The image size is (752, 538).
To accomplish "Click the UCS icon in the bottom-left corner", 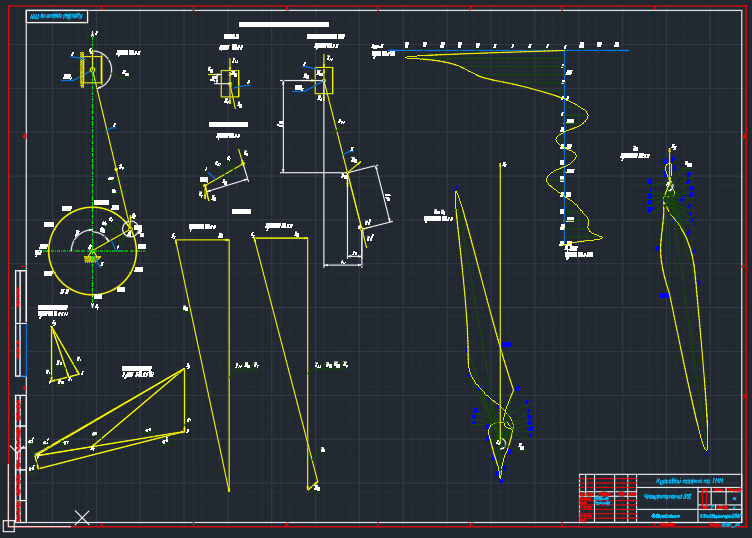I will (9, 524).
